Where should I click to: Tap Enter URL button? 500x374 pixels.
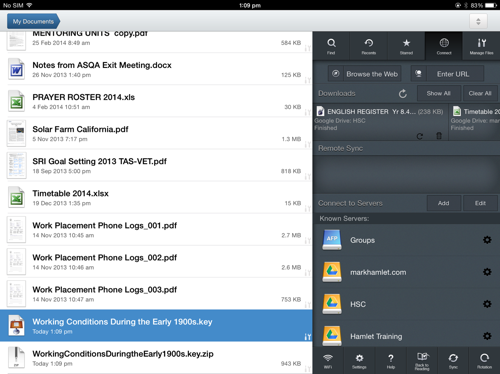click(447, 74)
